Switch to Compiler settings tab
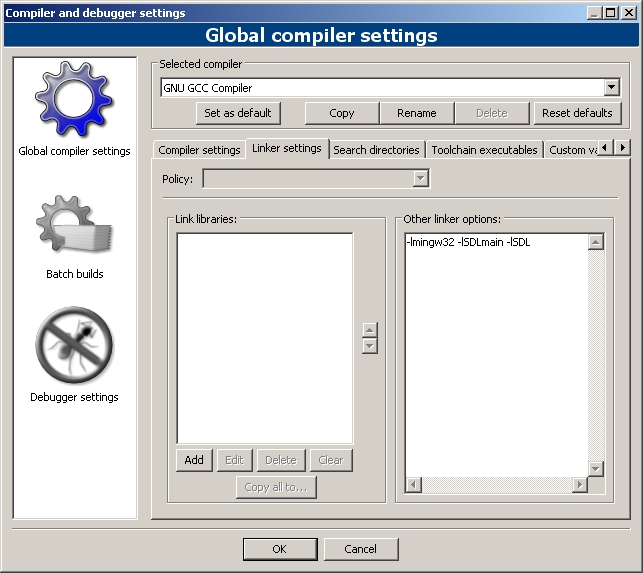This screenshot has width=643, height=573. pyautogui.click(x=199, y=150)
